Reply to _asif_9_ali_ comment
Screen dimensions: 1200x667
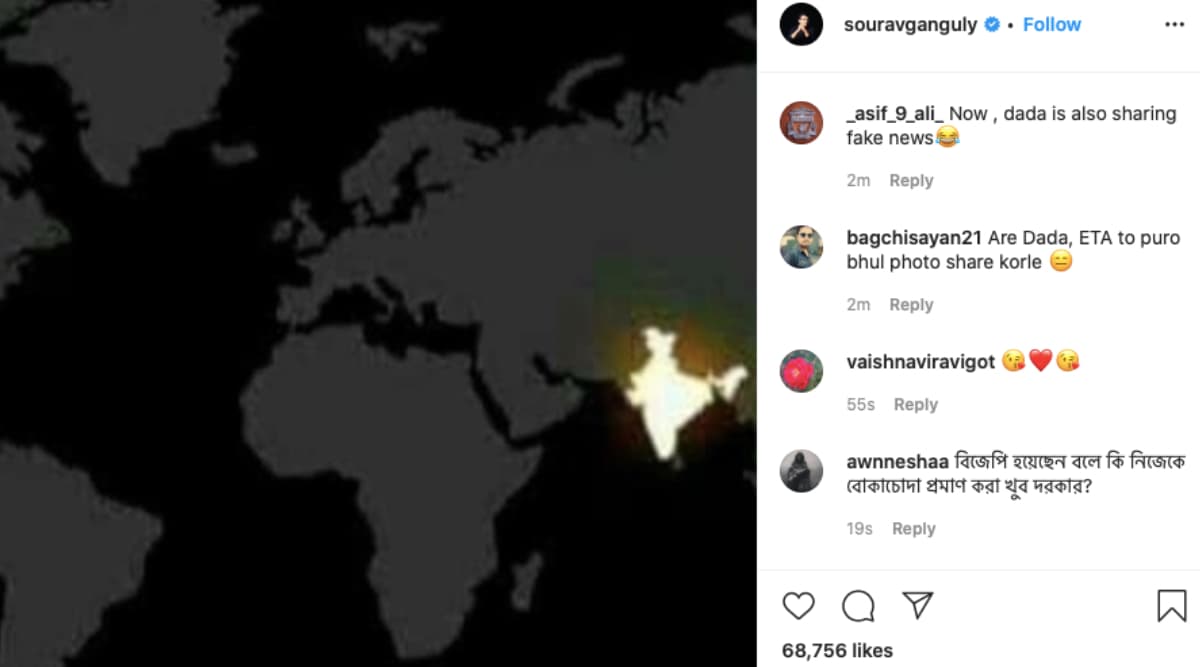click(x=911, y=180)
